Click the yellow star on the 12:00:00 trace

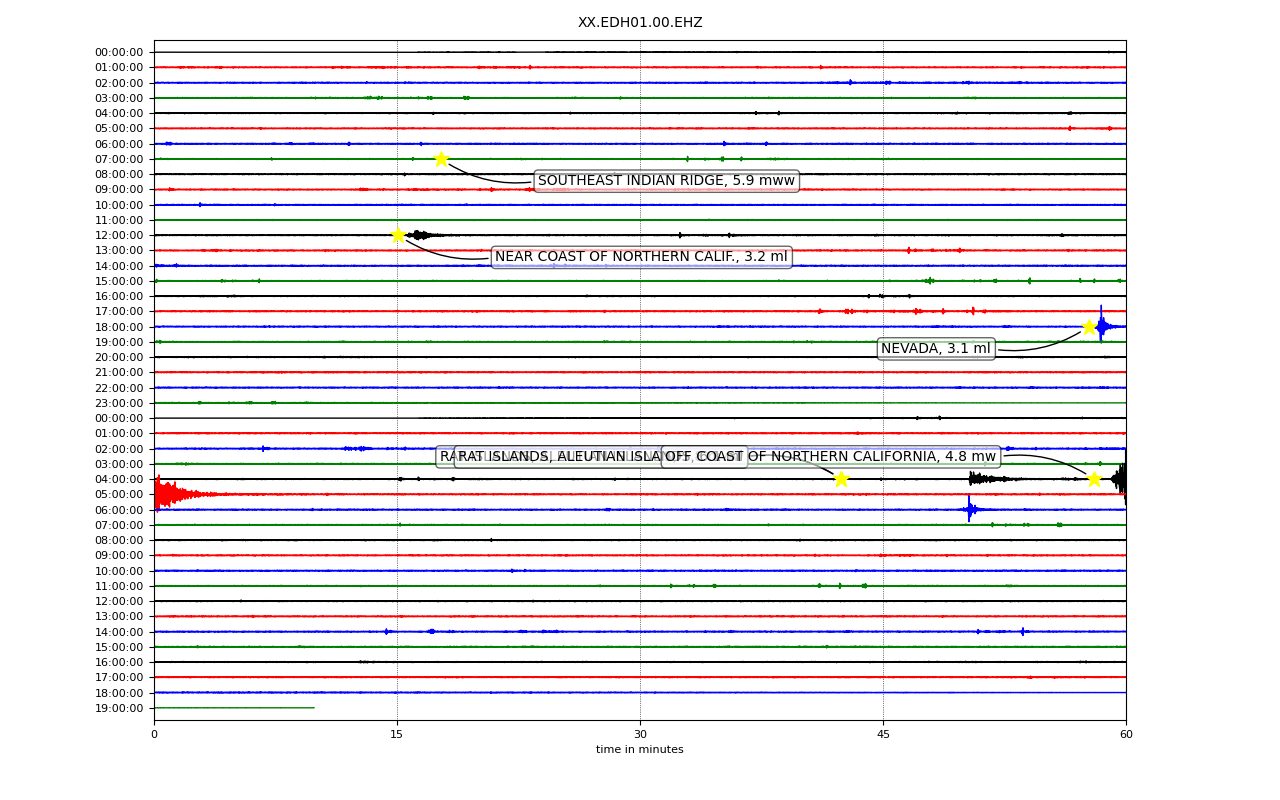[x=398, y=235]
